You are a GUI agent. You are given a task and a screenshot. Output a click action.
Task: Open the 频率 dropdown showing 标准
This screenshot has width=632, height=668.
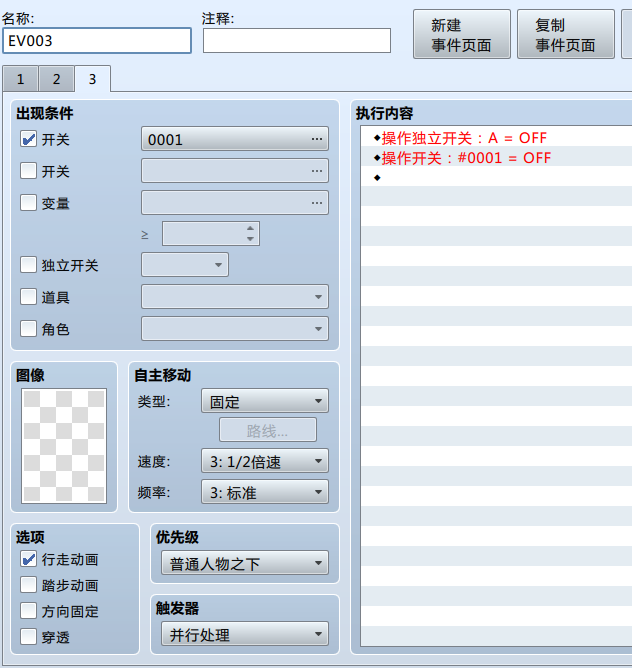pos(265,492)
